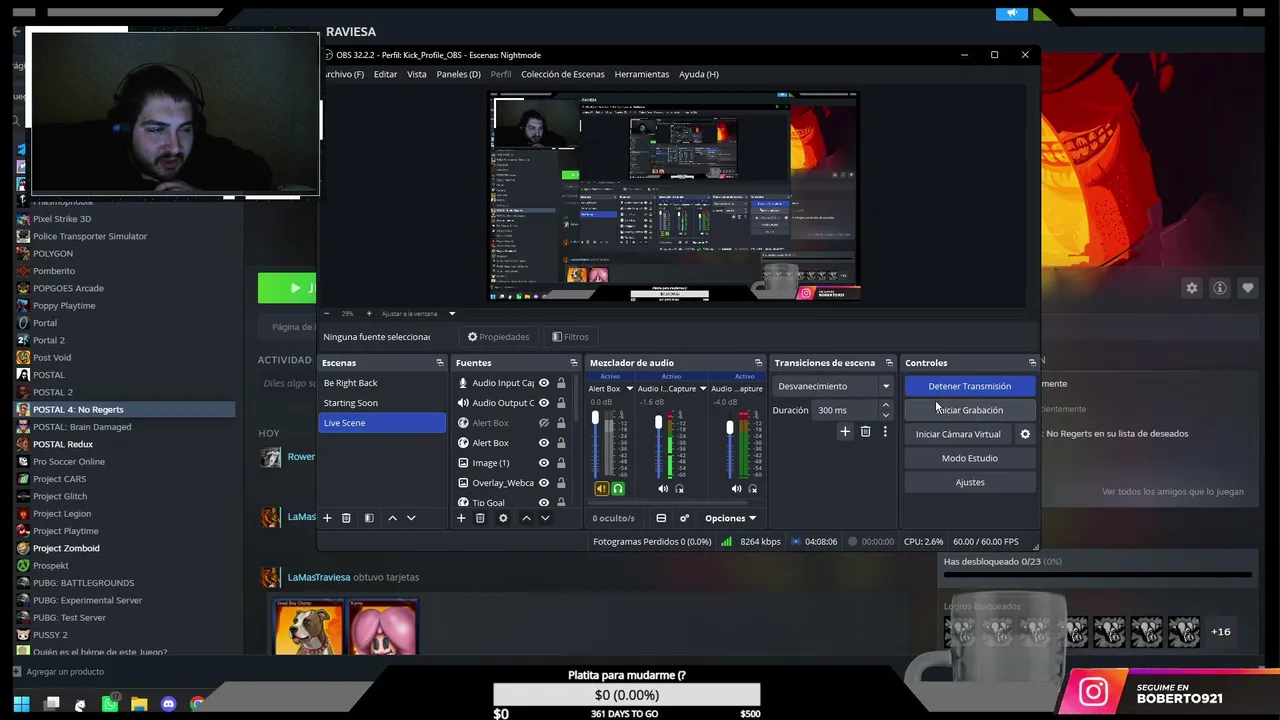Open the Paneles (D) menu

459,74
